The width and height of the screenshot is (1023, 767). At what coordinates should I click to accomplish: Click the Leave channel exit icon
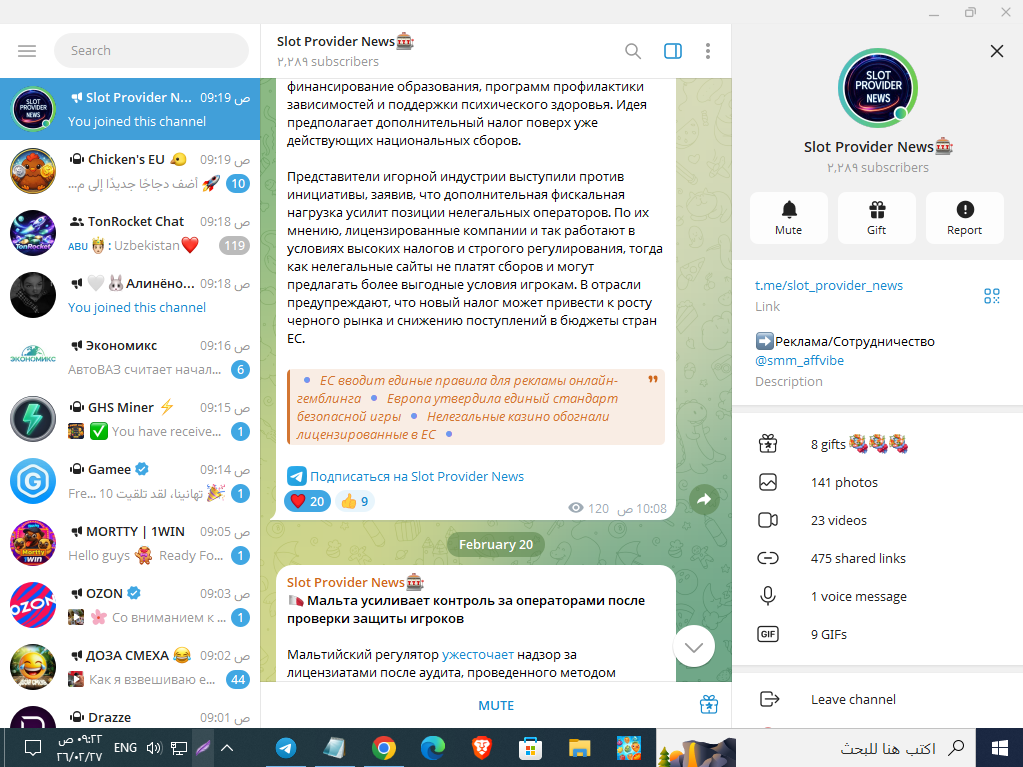[769, 699]
